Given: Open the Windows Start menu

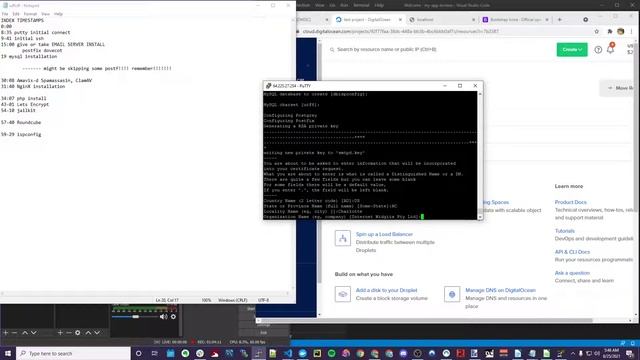Looking at the screenshot, I should click(8, 353).
